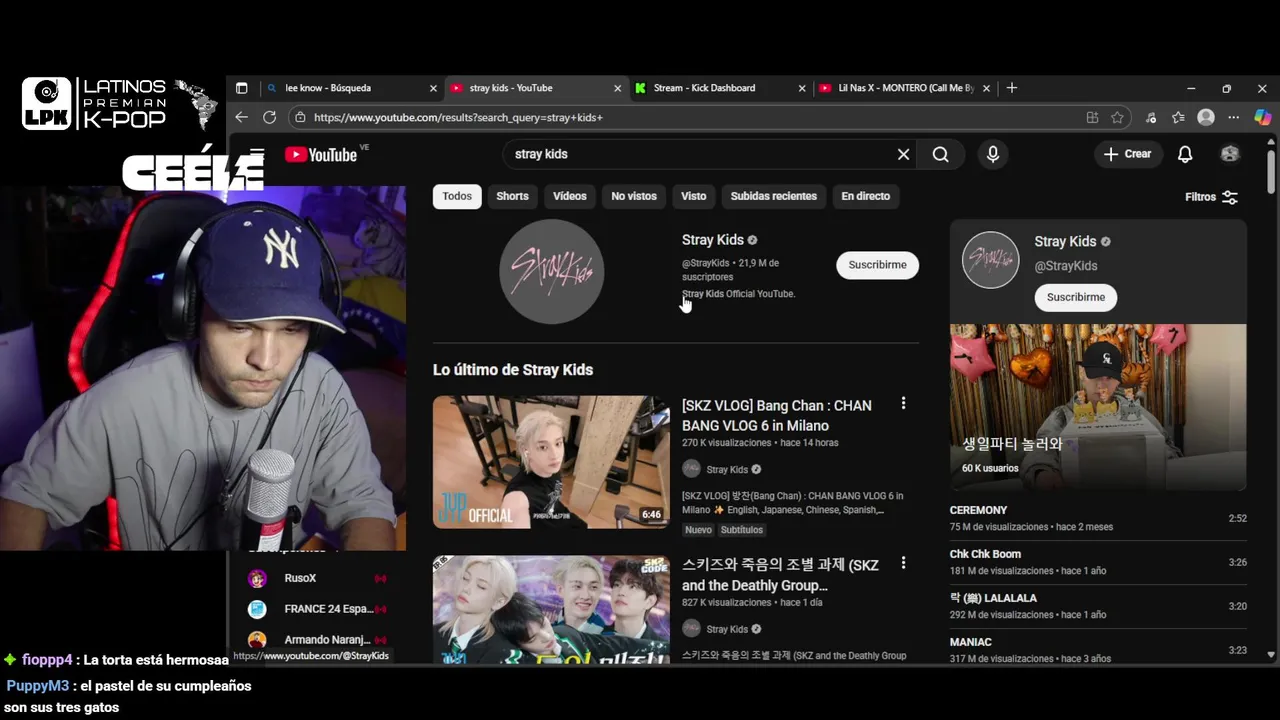This screenshot has width=1280, height=720.
Task: Click the Stray Kids round channel logo in the results
Action: (552, 271)
